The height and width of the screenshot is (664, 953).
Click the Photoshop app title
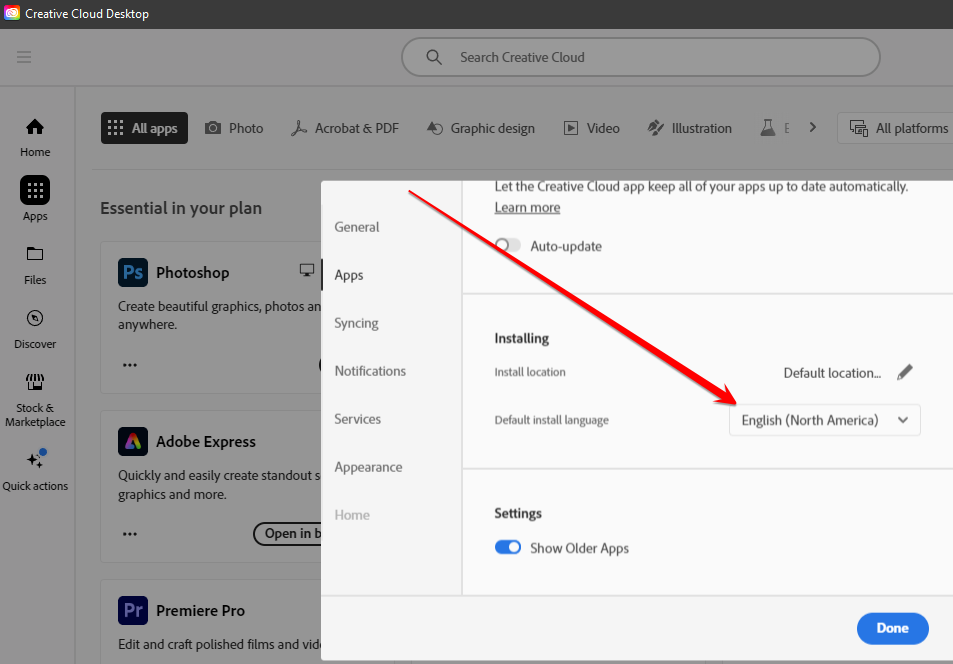point(193,272)
